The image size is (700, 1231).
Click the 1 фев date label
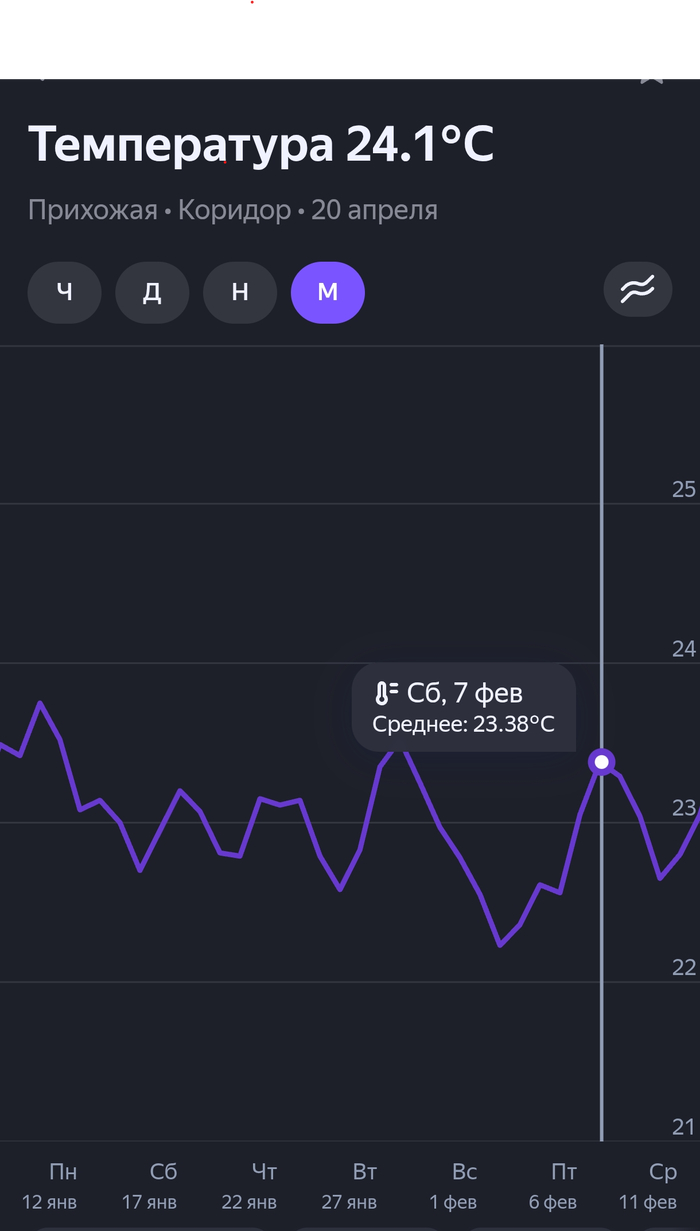point(453,1202)
